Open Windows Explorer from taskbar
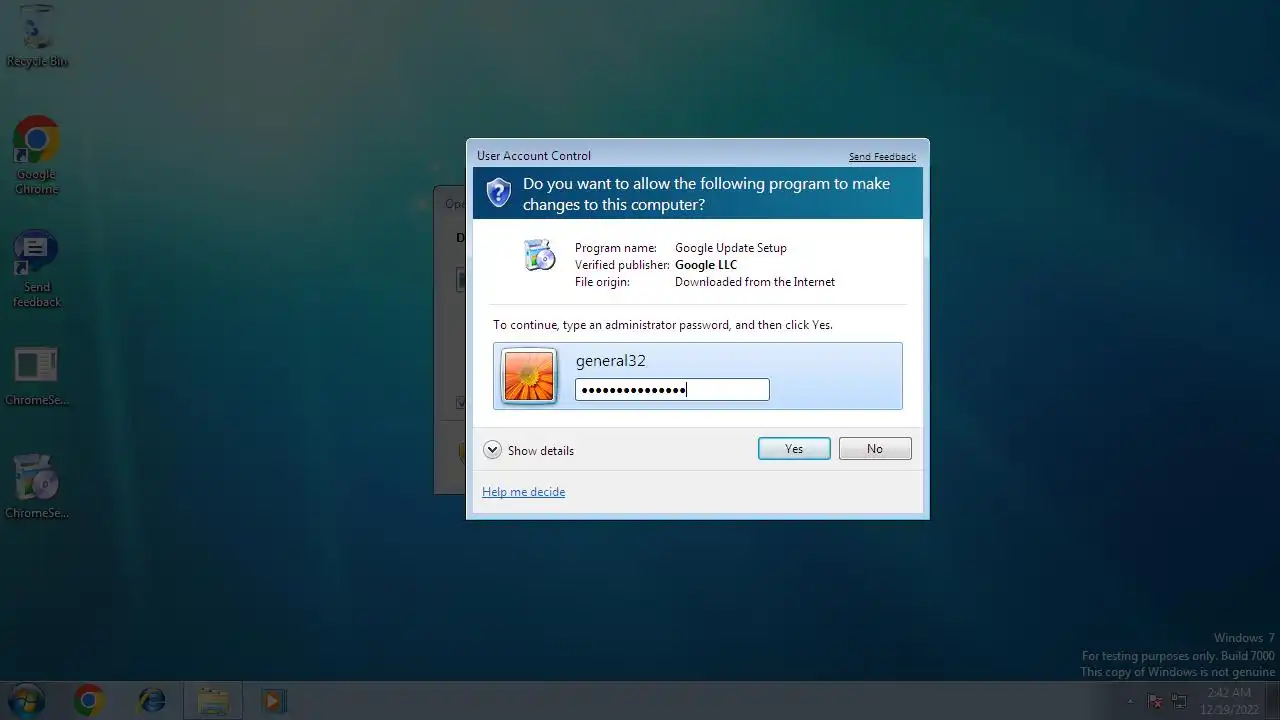This screenshot has height=720, width=1280. coord(213,701)
